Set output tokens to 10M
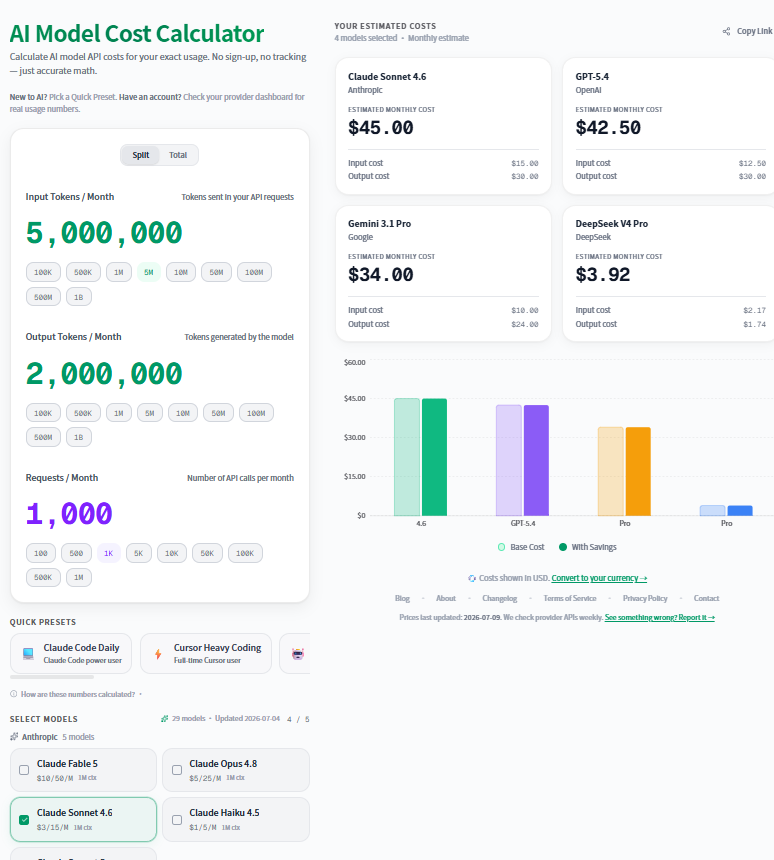The height and width of the screenshot is (860, 774). pos(183,413)
